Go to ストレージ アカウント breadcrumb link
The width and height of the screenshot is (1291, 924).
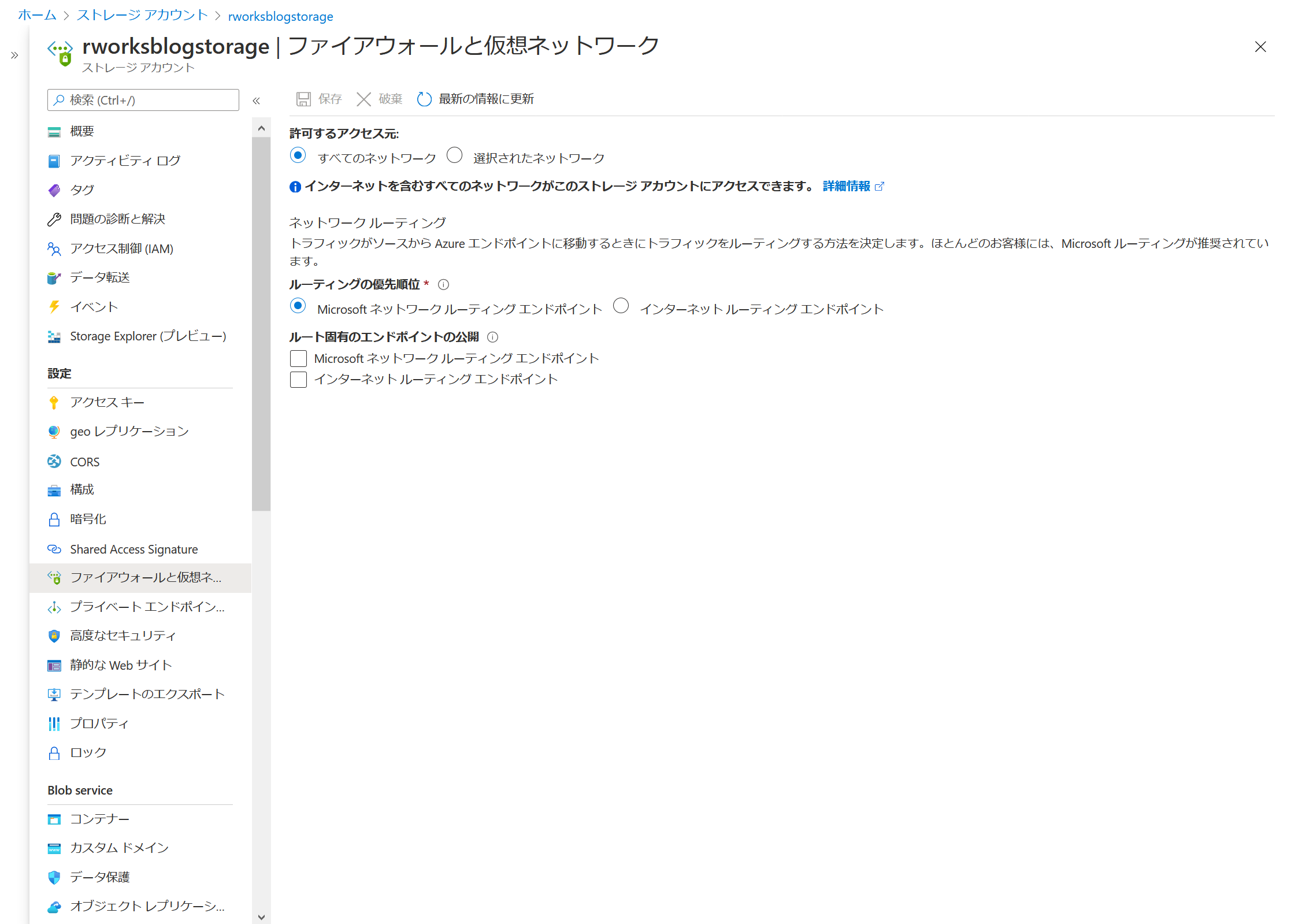point(142,15)
